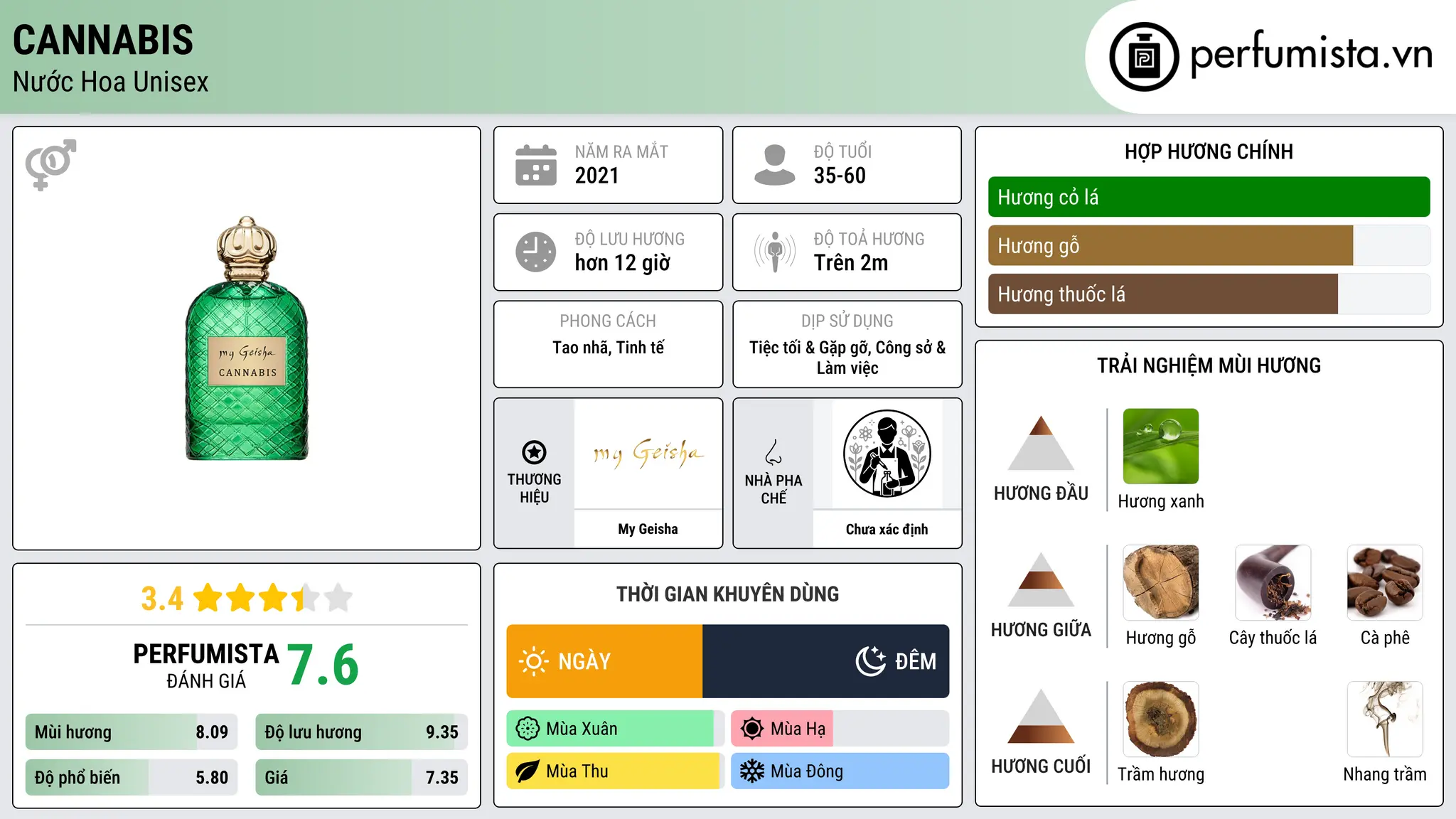Click the Tiệc tối & Gặp gỡ occasion text
The height and width of the screenshot is (819, 1456).
[847, 358]
